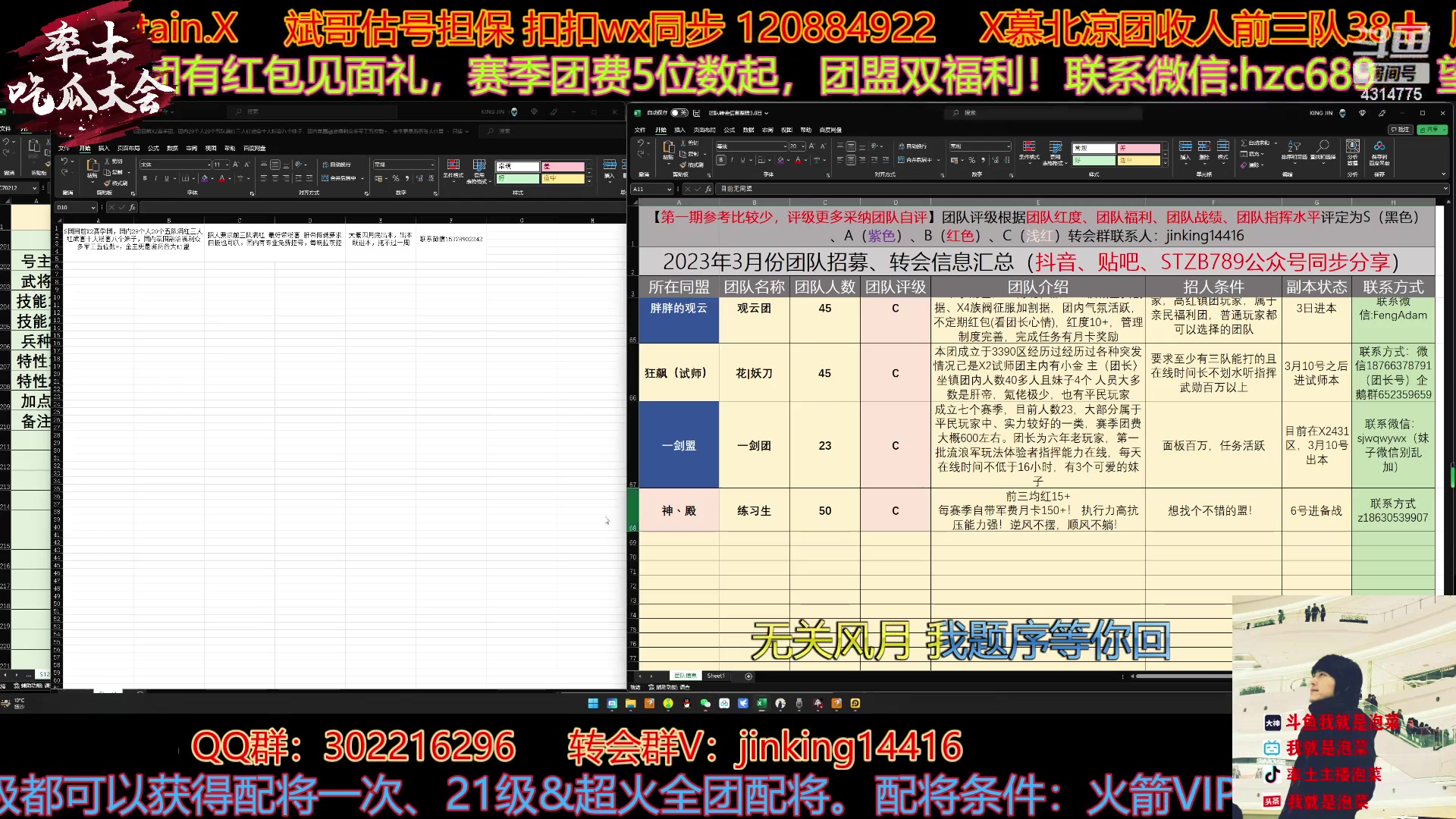Select the 公式 tab in right Excel window
This screenshot has height=819, width=1456.
(x=729, y=130)
